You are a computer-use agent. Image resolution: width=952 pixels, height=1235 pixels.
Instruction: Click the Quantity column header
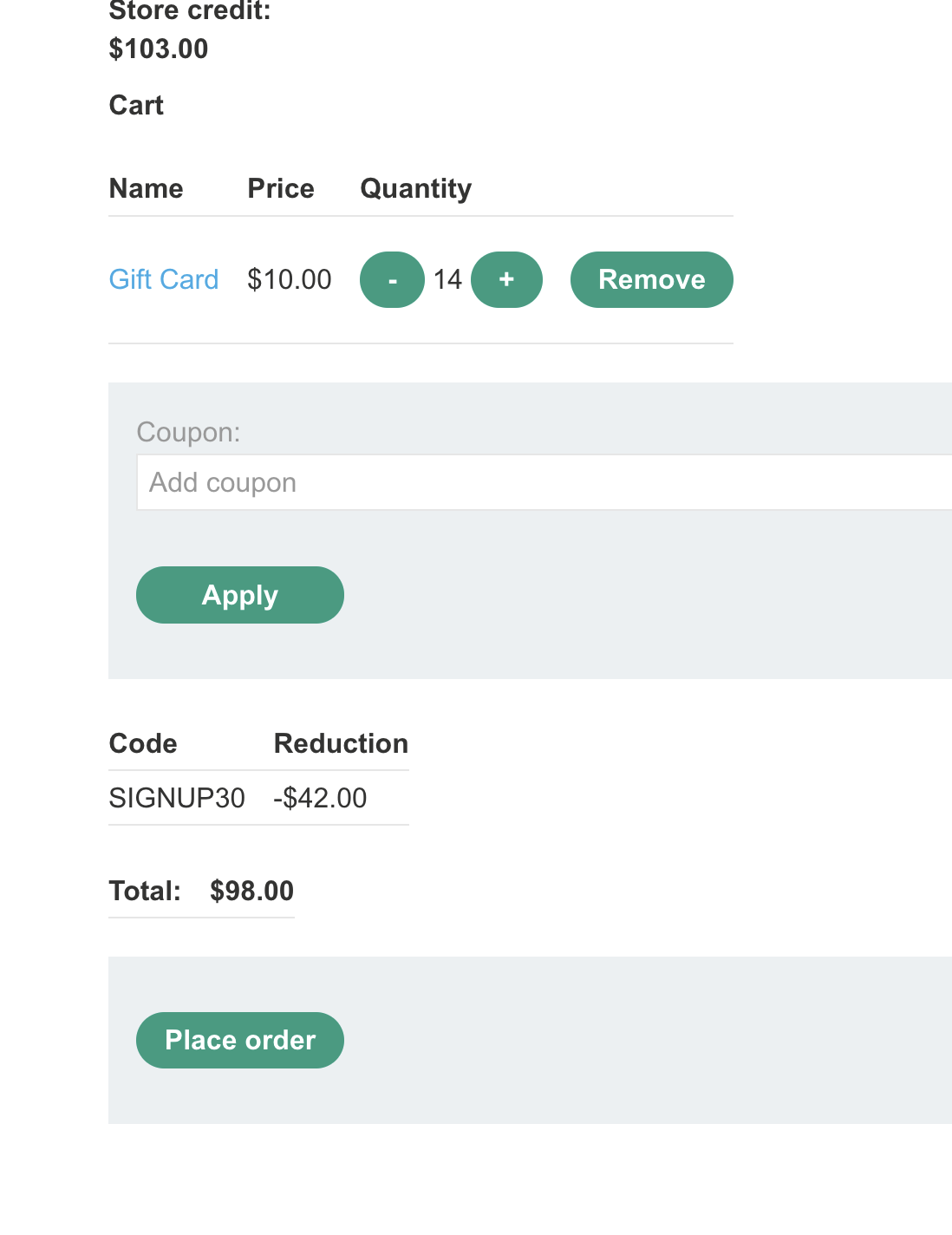416,188
